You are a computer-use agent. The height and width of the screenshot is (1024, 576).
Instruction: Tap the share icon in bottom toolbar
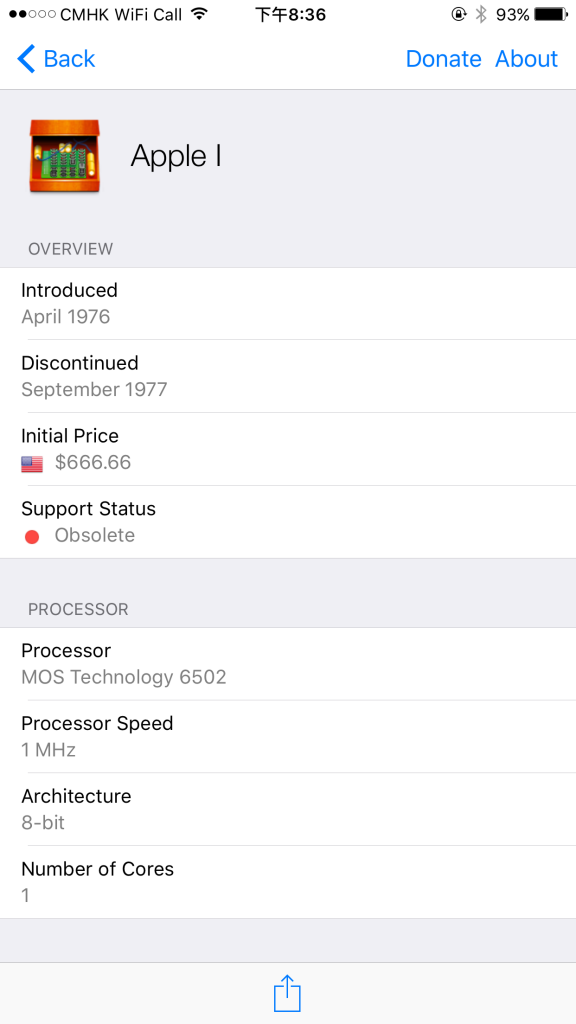287,993
